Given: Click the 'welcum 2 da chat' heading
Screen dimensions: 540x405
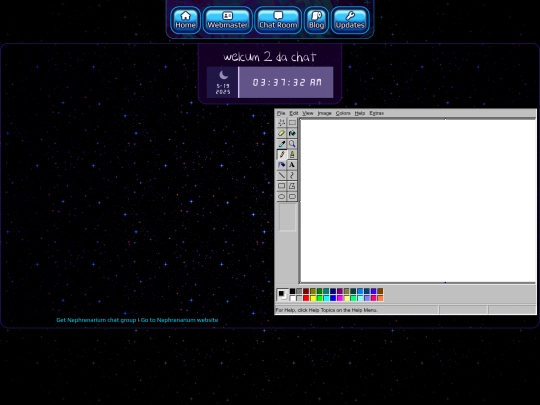Looking at the screenshot, I should pos(270,57).
